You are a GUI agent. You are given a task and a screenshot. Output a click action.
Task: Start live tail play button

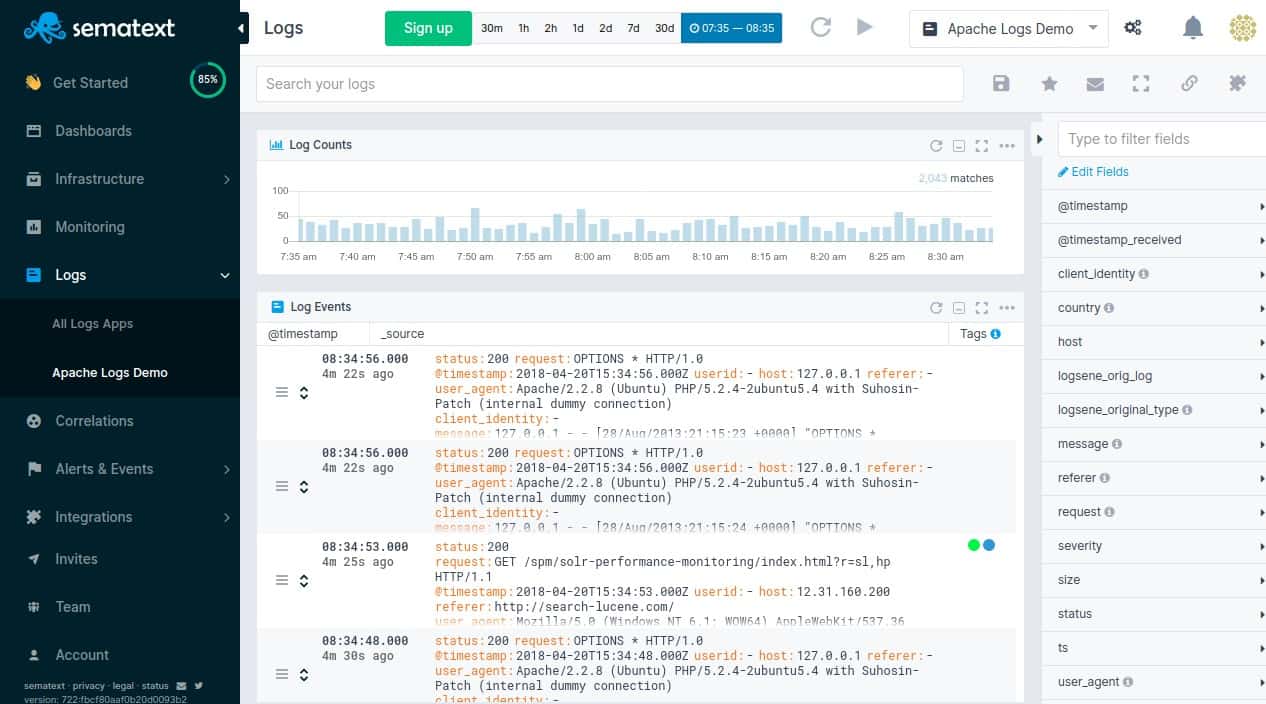click(x=865, y=28)
